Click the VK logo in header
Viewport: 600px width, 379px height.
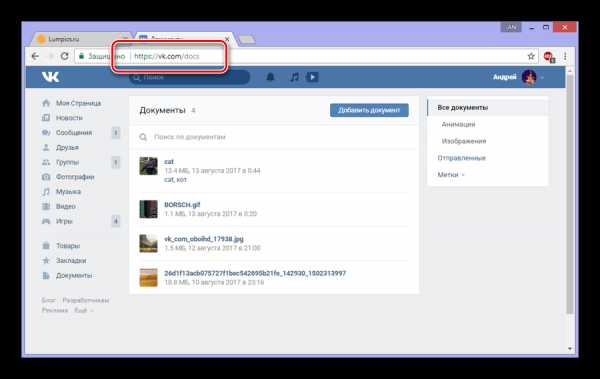pyautogui.click(x=51, y=77)
